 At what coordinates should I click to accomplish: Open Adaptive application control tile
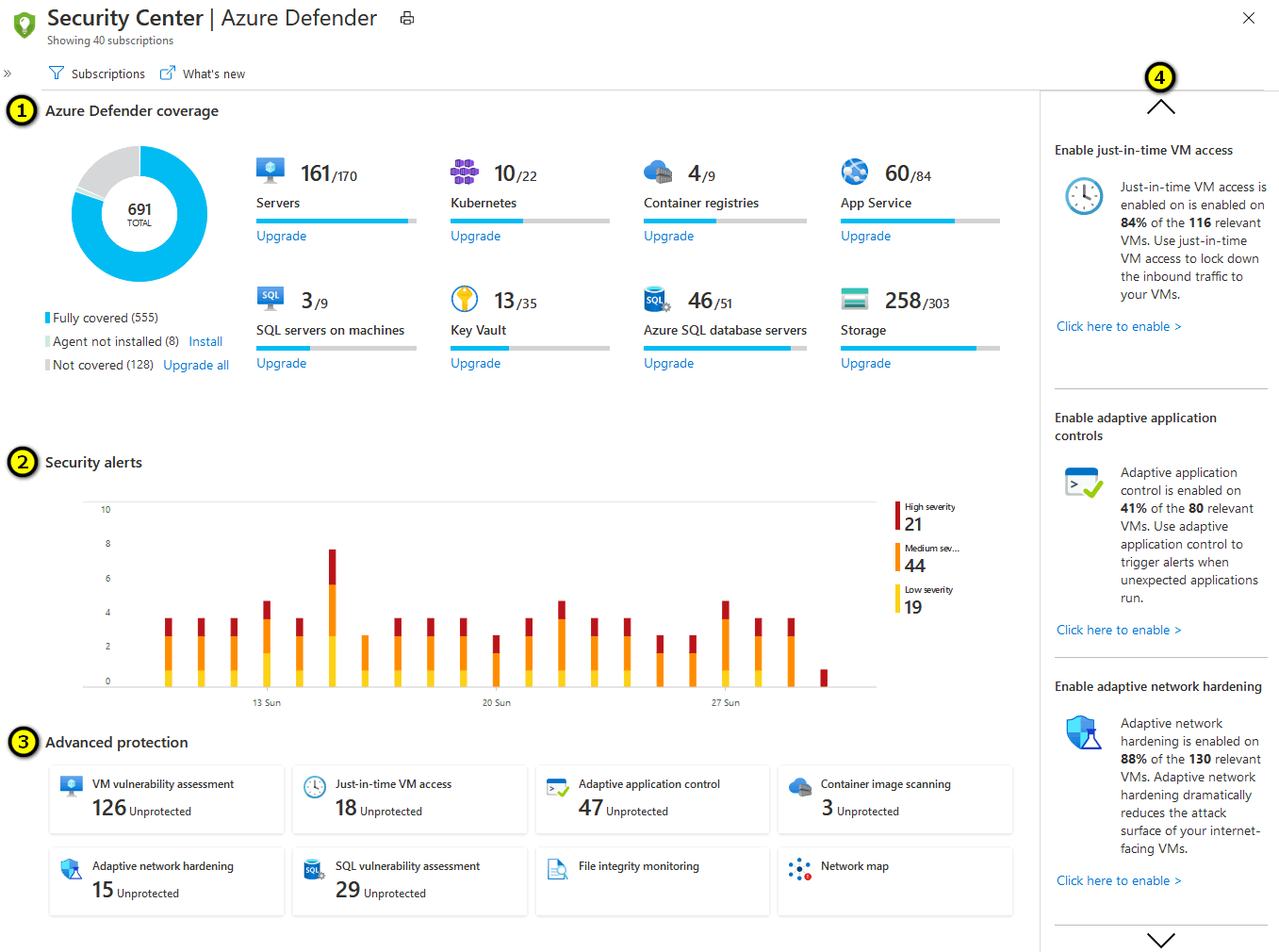point(653,799)
